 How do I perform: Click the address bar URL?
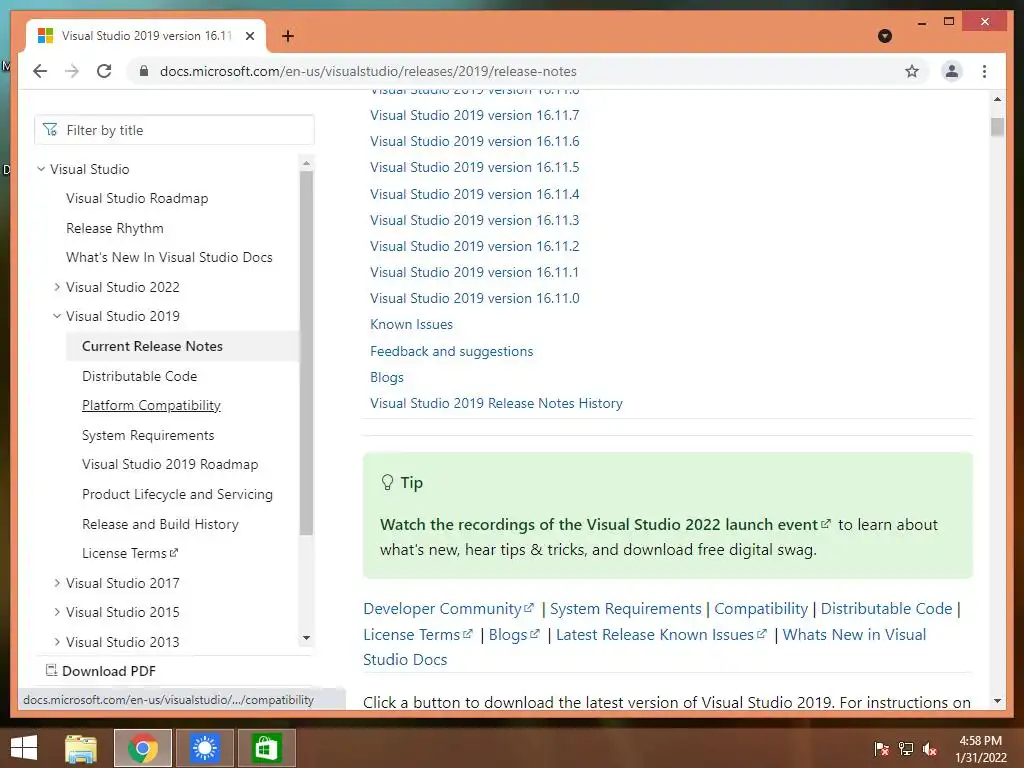(x=368, y=71)
